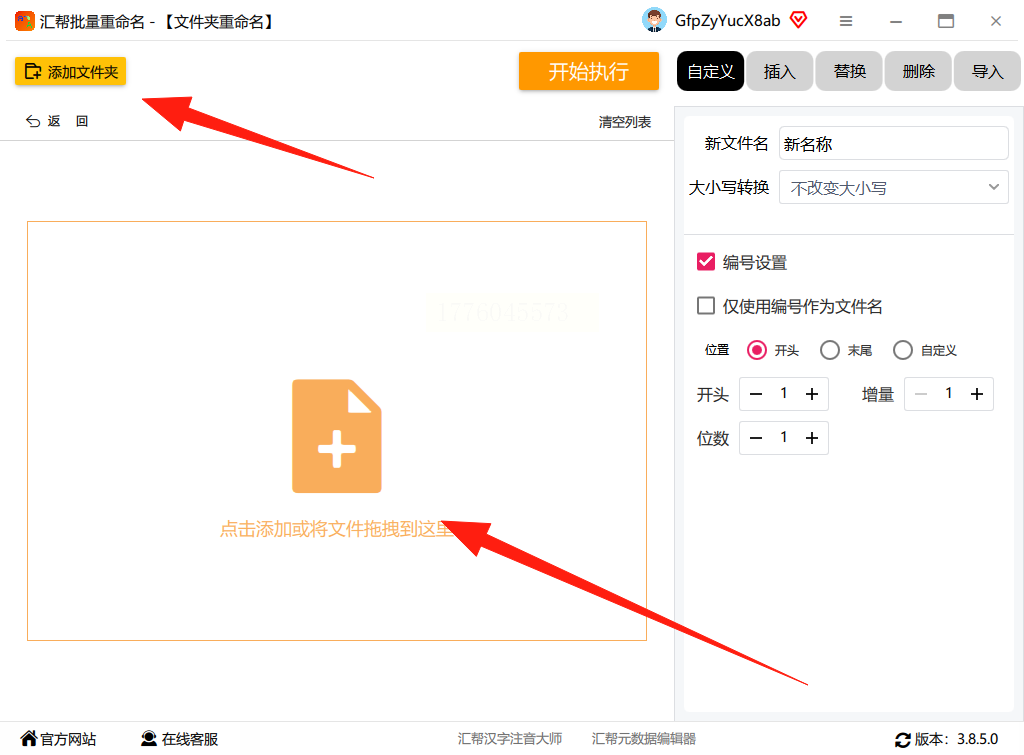Click the 返回 back arrow icon

[33, 121]
